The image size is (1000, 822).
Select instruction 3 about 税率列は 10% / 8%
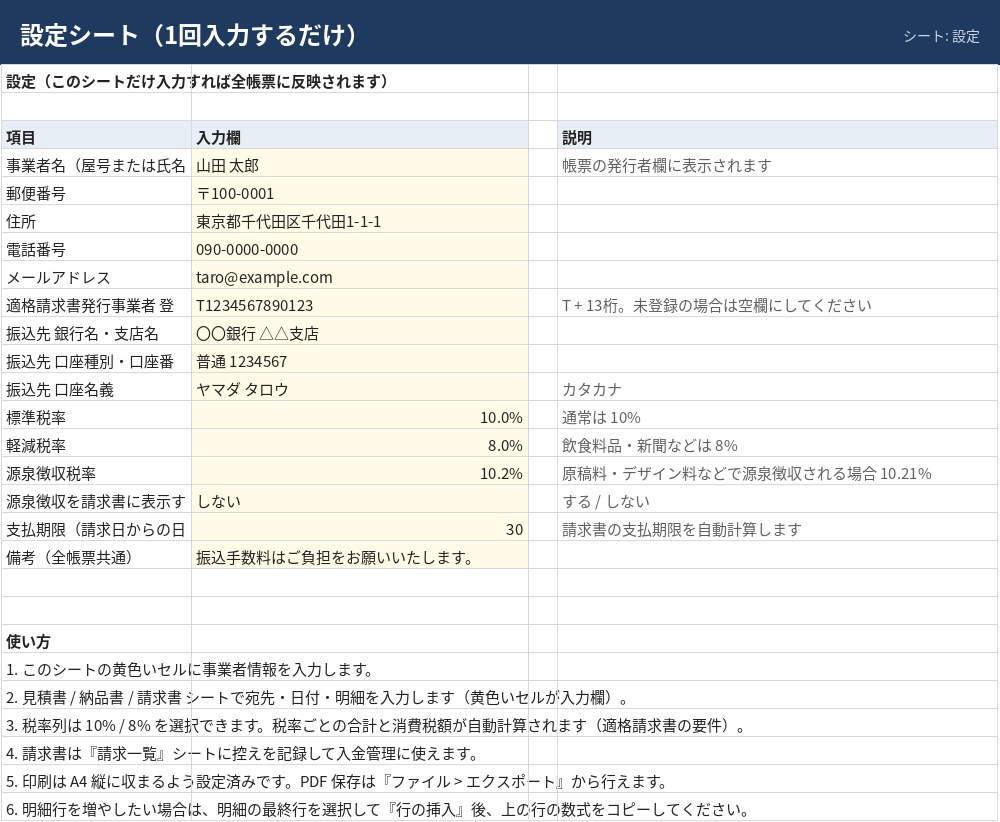coord(376,725)
